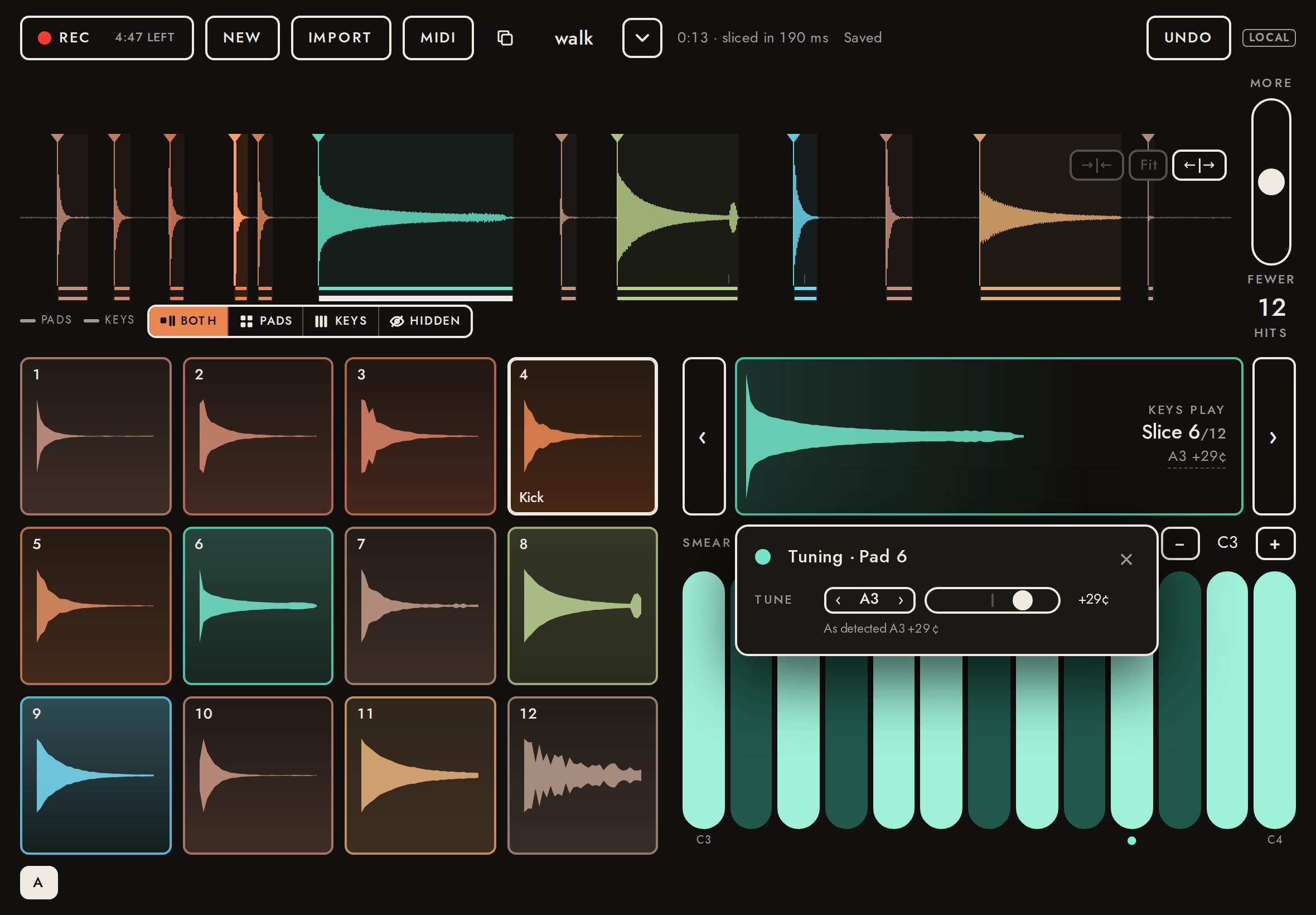Open the MIDI settings button
The height and width of the screenshot is (915, 1316).
pos(438,38)
